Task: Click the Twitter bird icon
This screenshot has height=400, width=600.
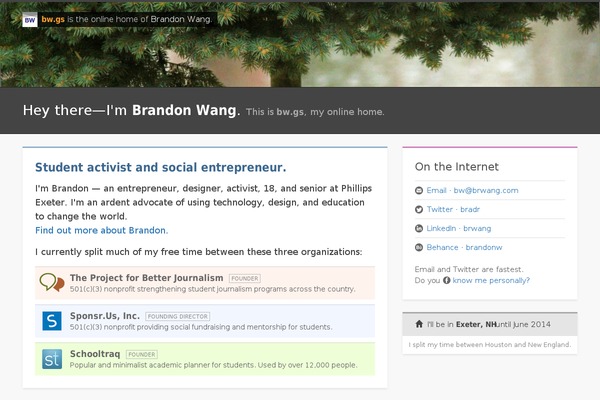Action: coord(419,209)
